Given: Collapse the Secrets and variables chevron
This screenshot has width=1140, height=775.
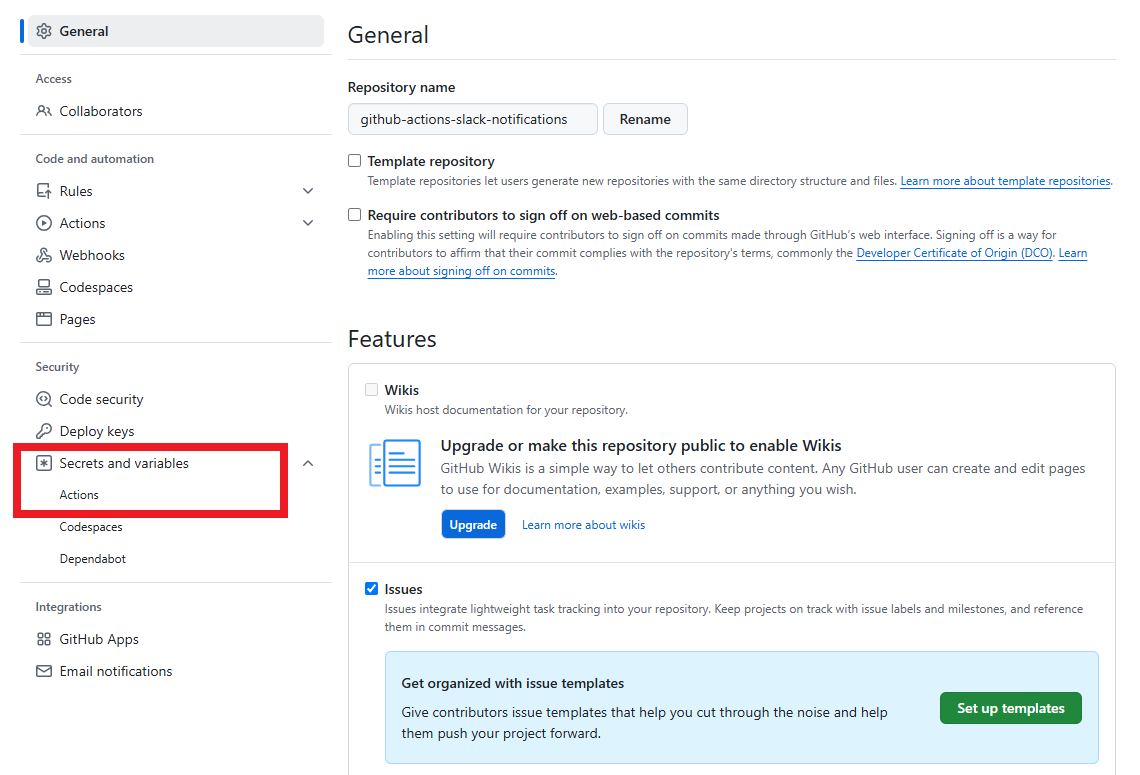Looking at the screenshot, I should (308, 463).
